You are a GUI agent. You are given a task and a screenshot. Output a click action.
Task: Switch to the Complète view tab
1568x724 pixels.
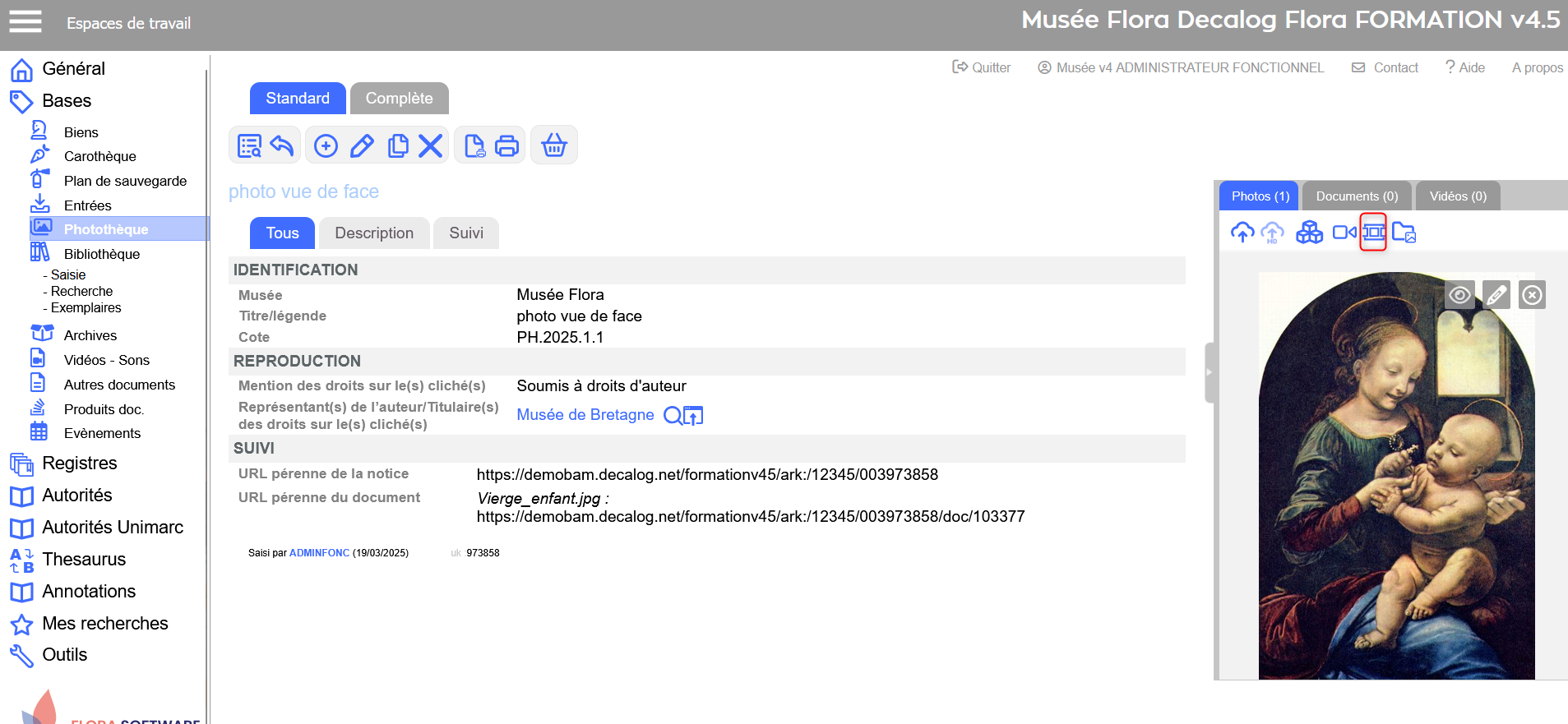pyautogui.click(x=399, y=98)
